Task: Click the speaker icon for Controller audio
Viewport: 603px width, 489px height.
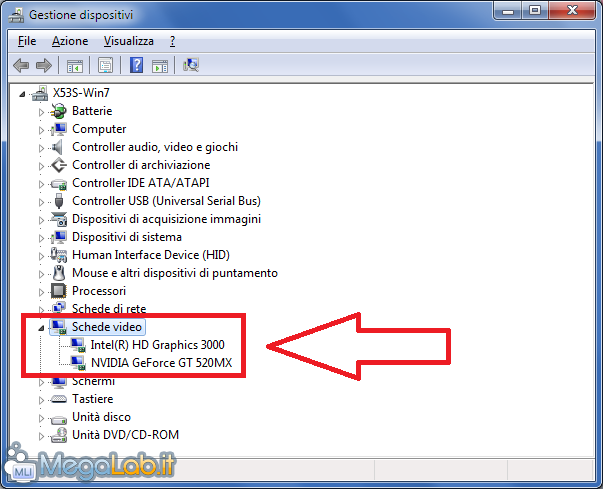Action: [57, 147]
